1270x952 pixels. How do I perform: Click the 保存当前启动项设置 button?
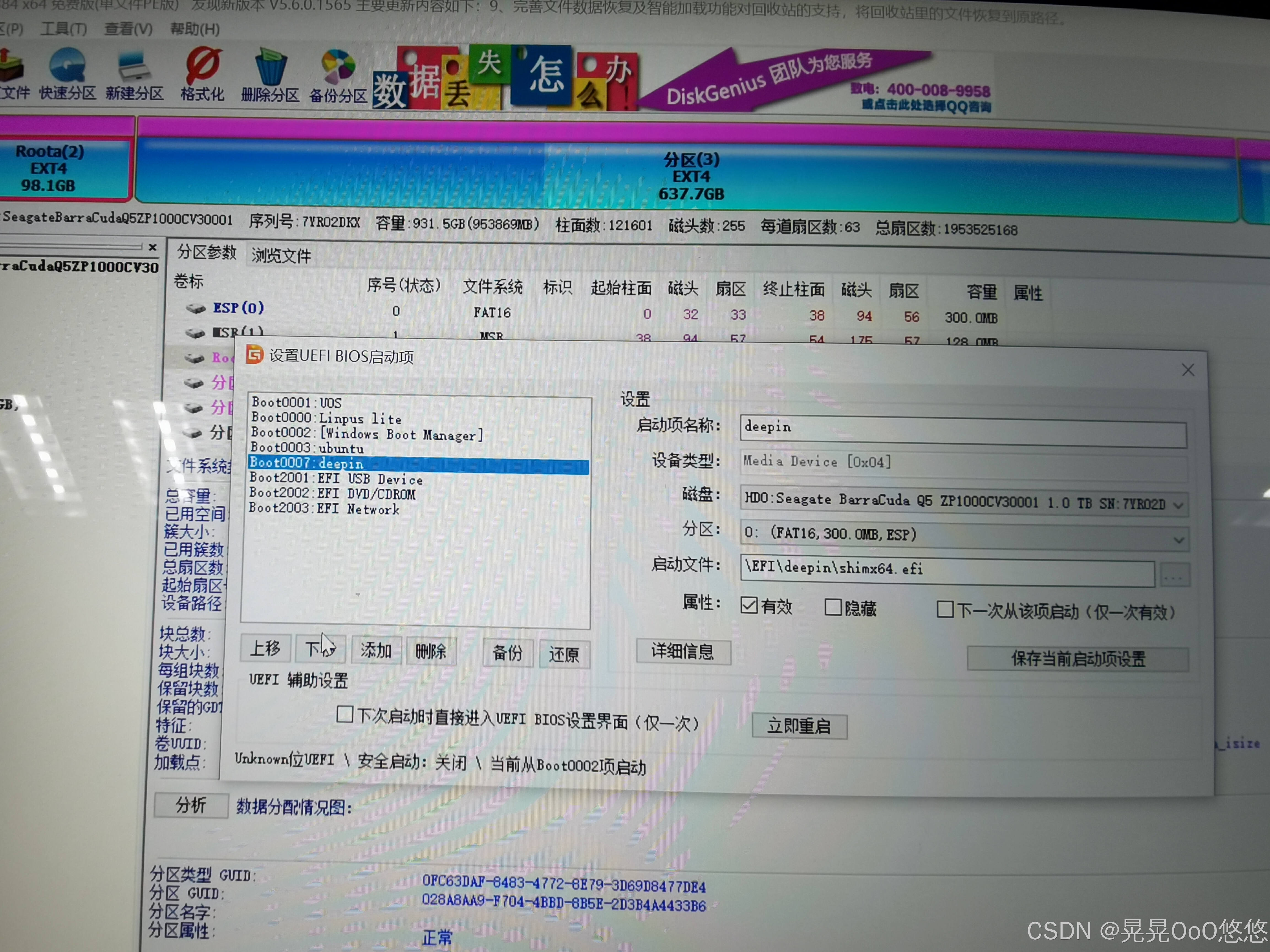(x=1078, y=659)
